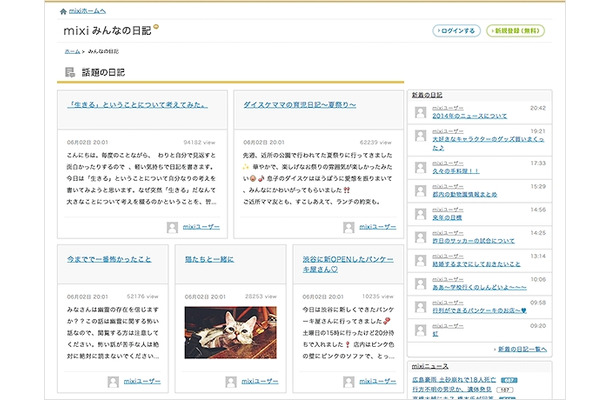610x400 pixels.
Task: Open mixiユーザー link on the 「生きる」 card
Action: click(201, 227)
